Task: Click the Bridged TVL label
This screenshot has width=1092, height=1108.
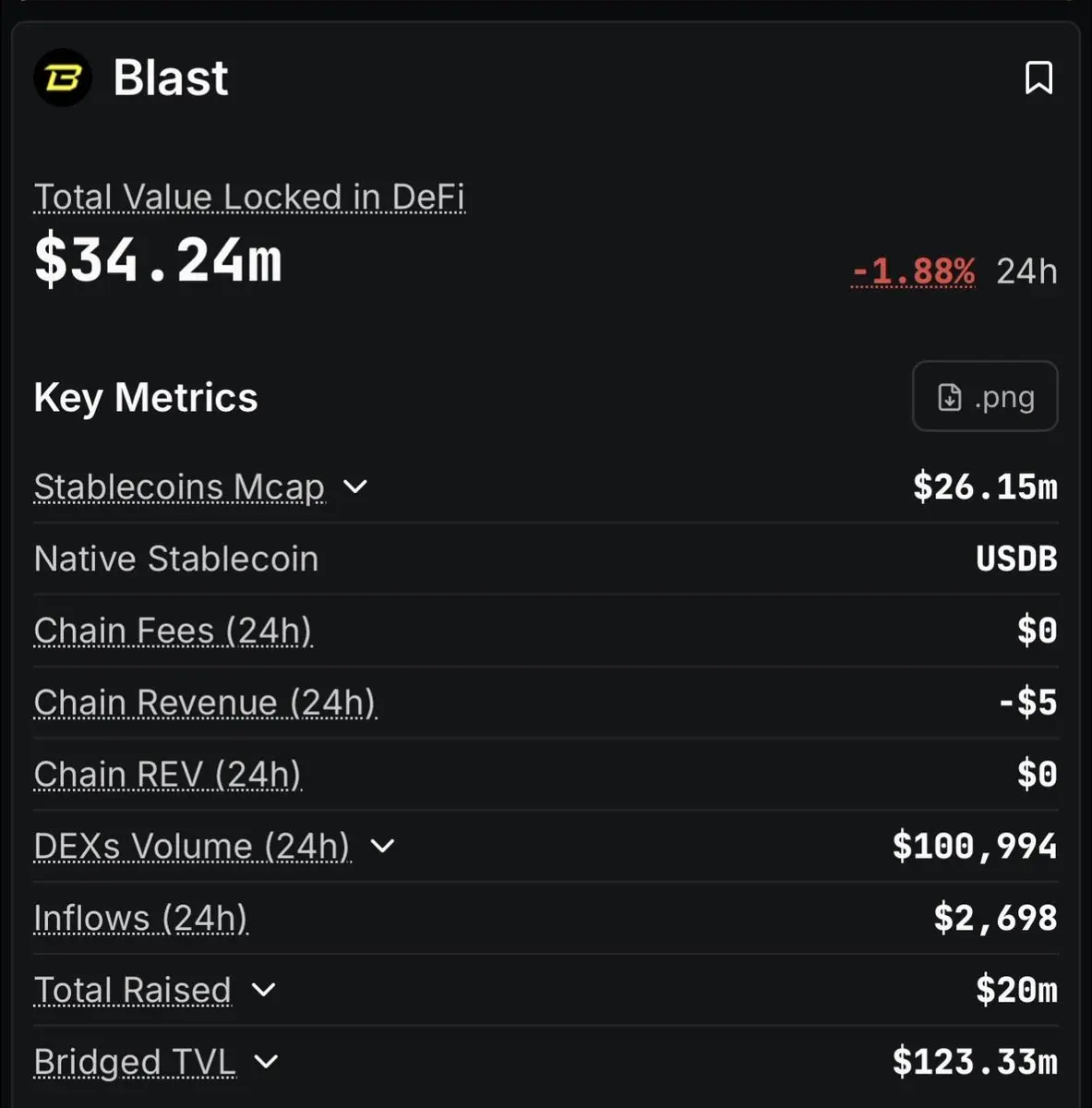Action: click(x=135, y=1062)
